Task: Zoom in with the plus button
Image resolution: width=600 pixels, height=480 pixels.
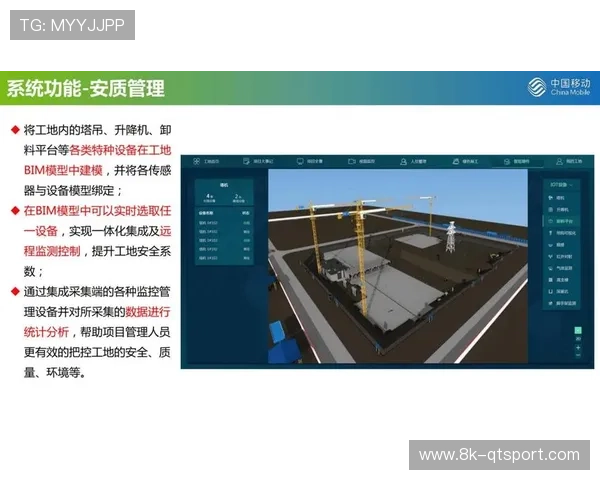Action: [x=578, y=348]
